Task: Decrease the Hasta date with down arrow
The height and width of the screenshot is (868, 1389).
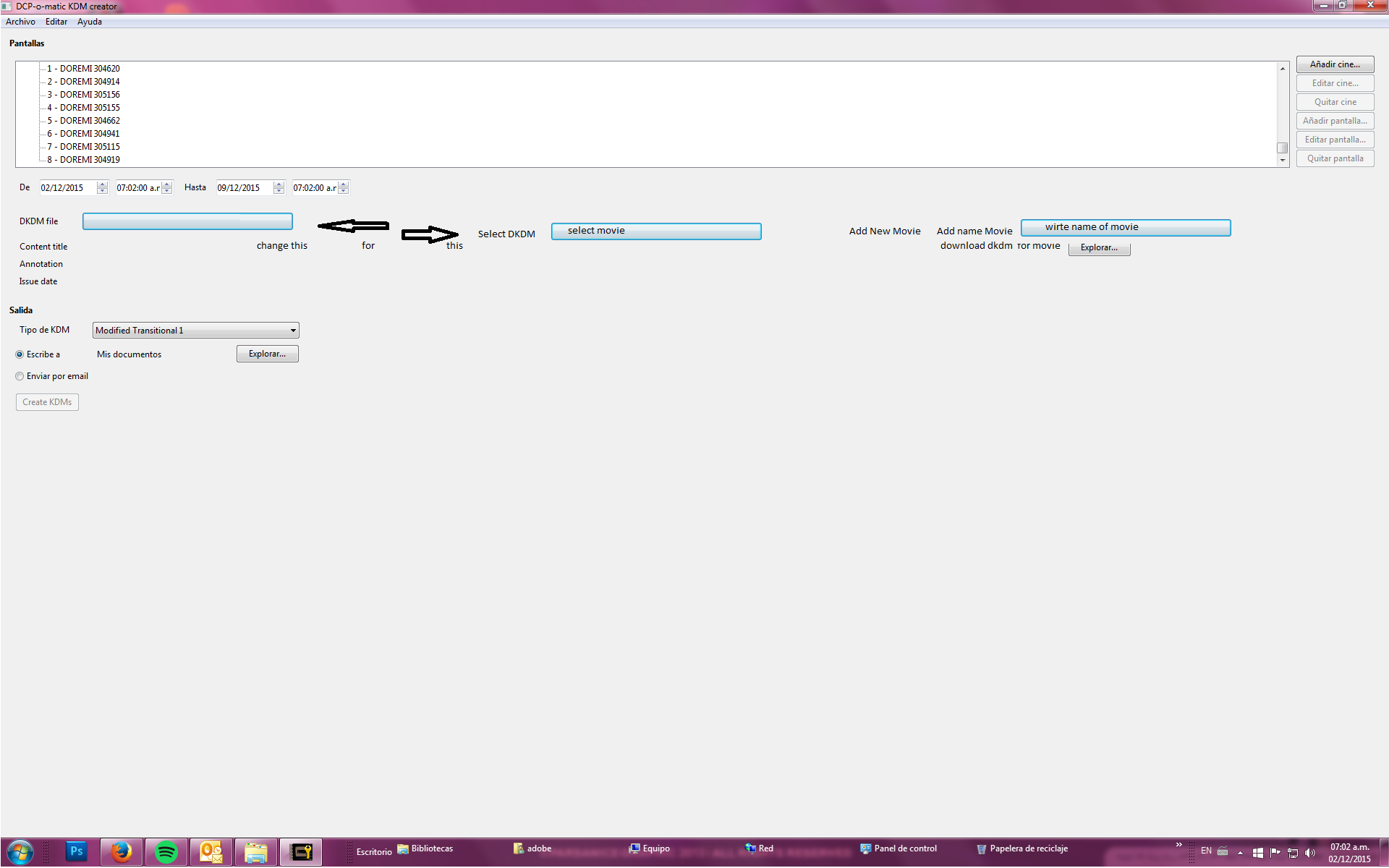Action: tap(279, 192)
